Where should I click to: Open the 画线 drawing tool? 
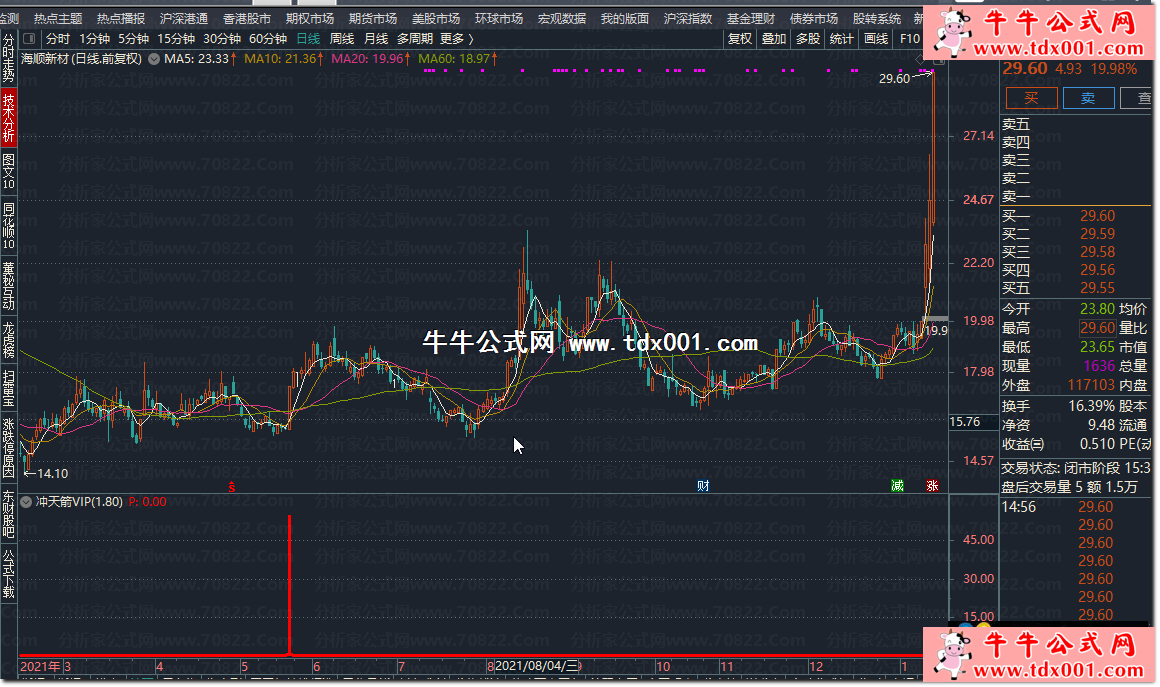pos(876,39)
